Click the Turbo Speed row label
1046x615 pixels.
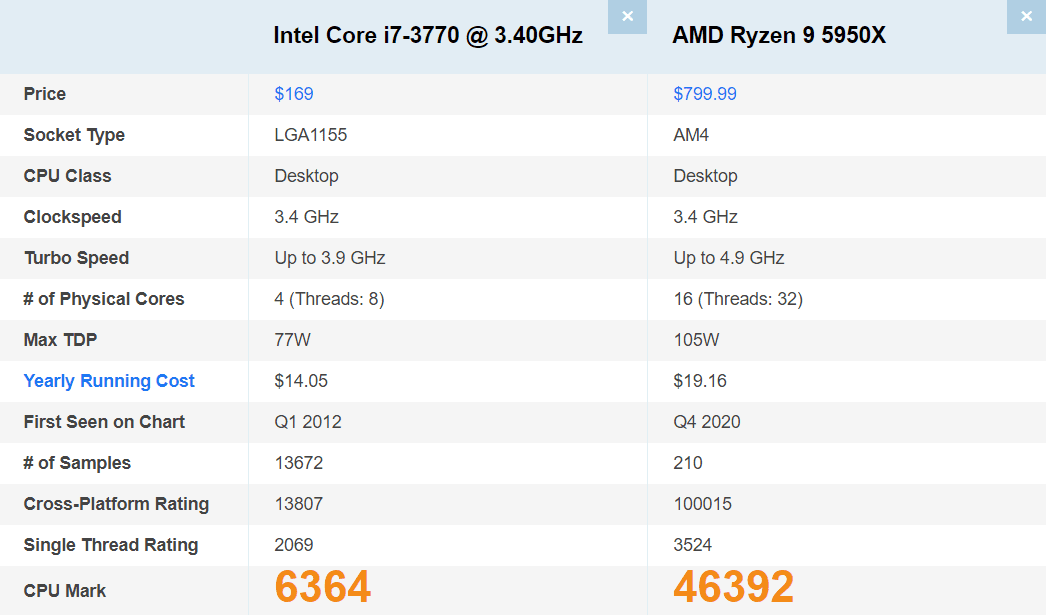[77, 258]
